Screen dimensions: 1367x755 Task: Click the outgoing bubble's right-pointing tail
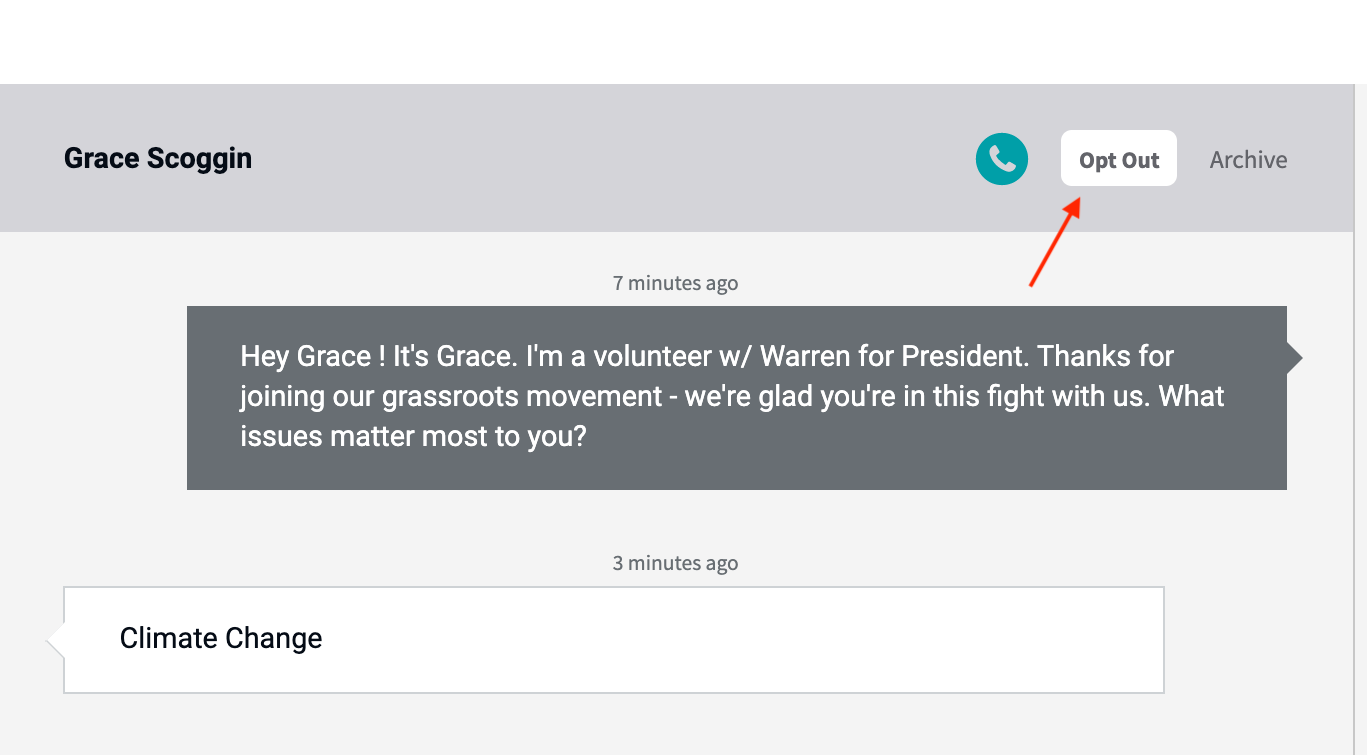[1295, 358]
